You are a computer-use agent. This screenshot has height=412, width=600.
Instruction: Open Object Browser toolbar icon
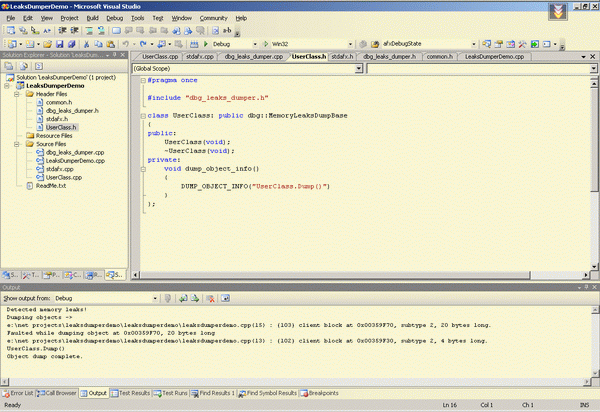[510, 44]
